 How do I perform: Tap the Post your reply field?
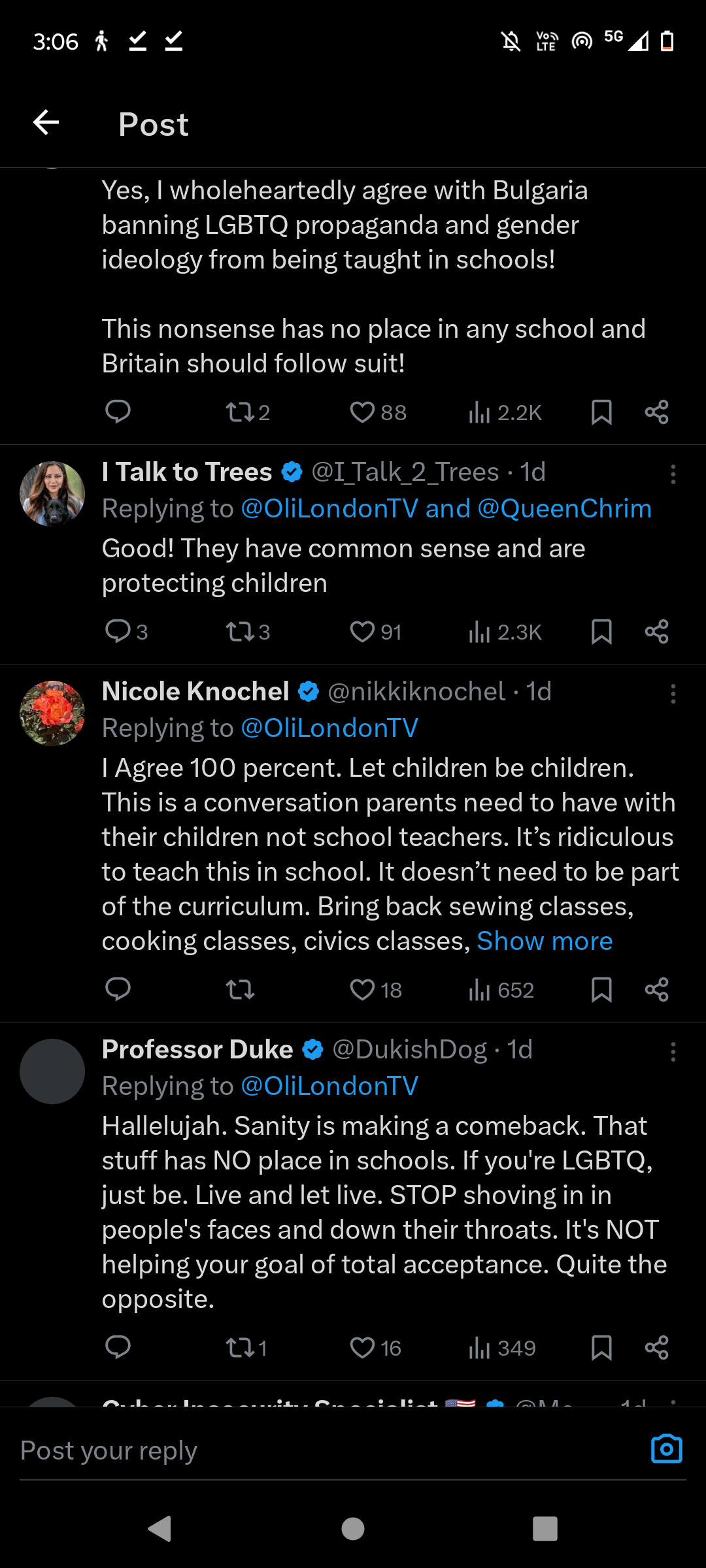point(327,1450)
